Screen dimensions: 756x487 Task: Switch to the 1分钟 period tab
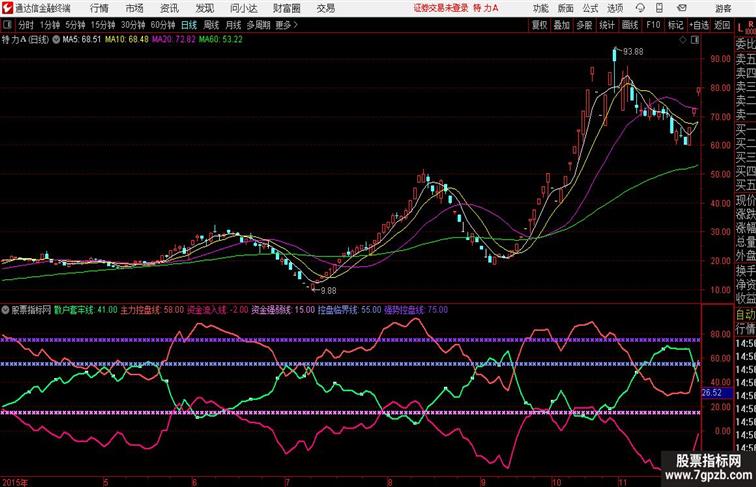[49, 25]
